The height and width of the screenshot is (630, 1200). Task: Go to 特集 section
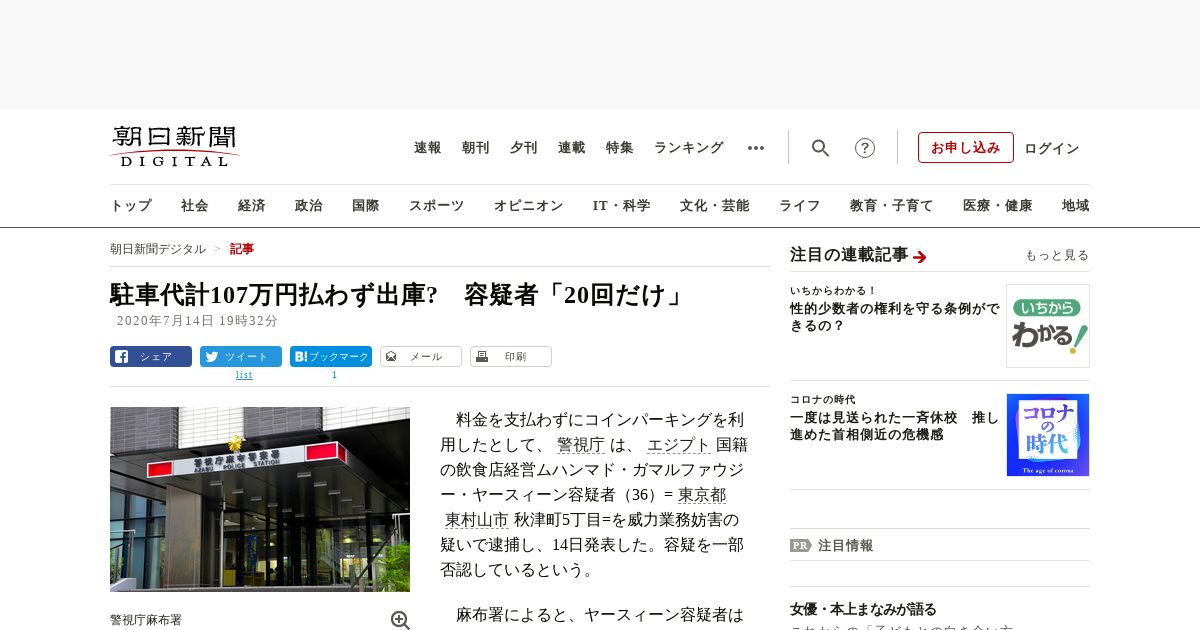pyautogui.click(x=620, y=148)
